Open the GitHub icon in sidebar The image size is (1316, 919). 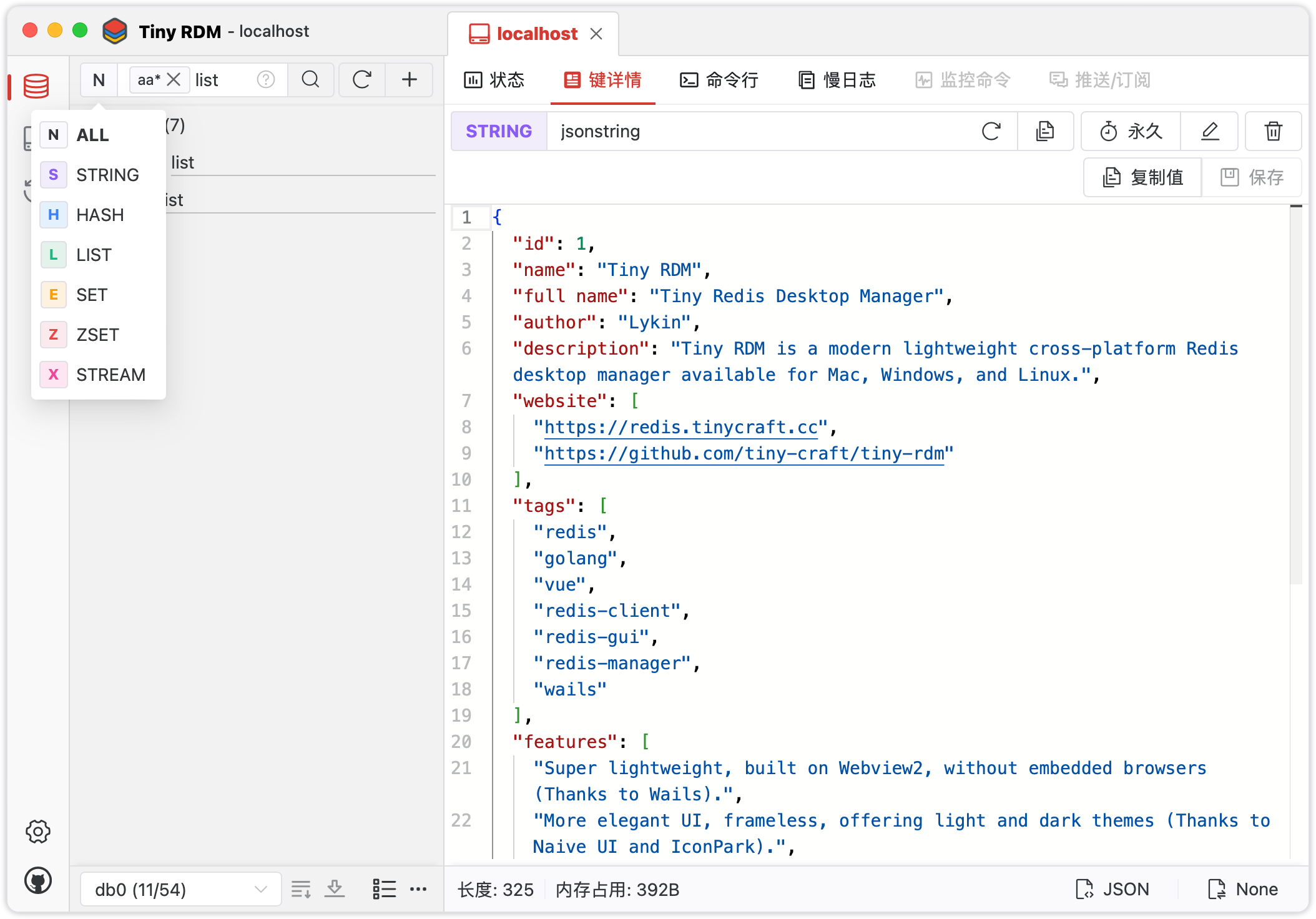pyautogui.click(x=38, y=881)
